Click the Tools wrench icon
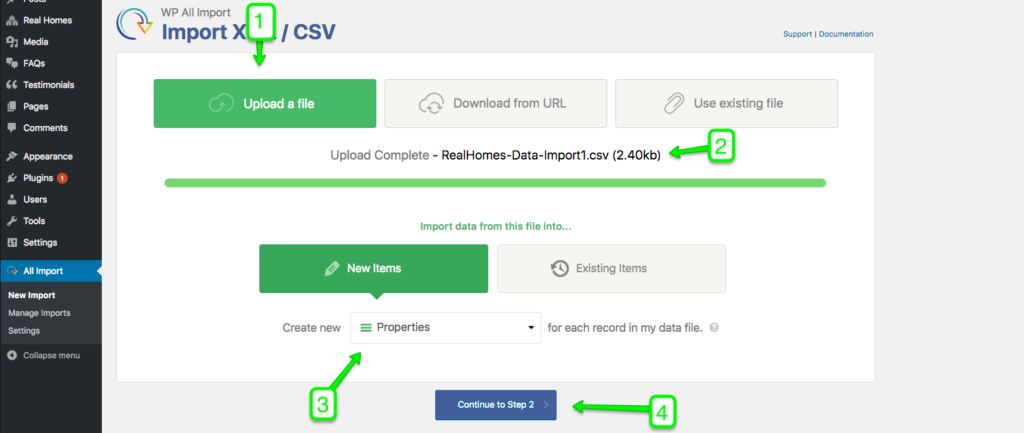 [x=12, y=221]
